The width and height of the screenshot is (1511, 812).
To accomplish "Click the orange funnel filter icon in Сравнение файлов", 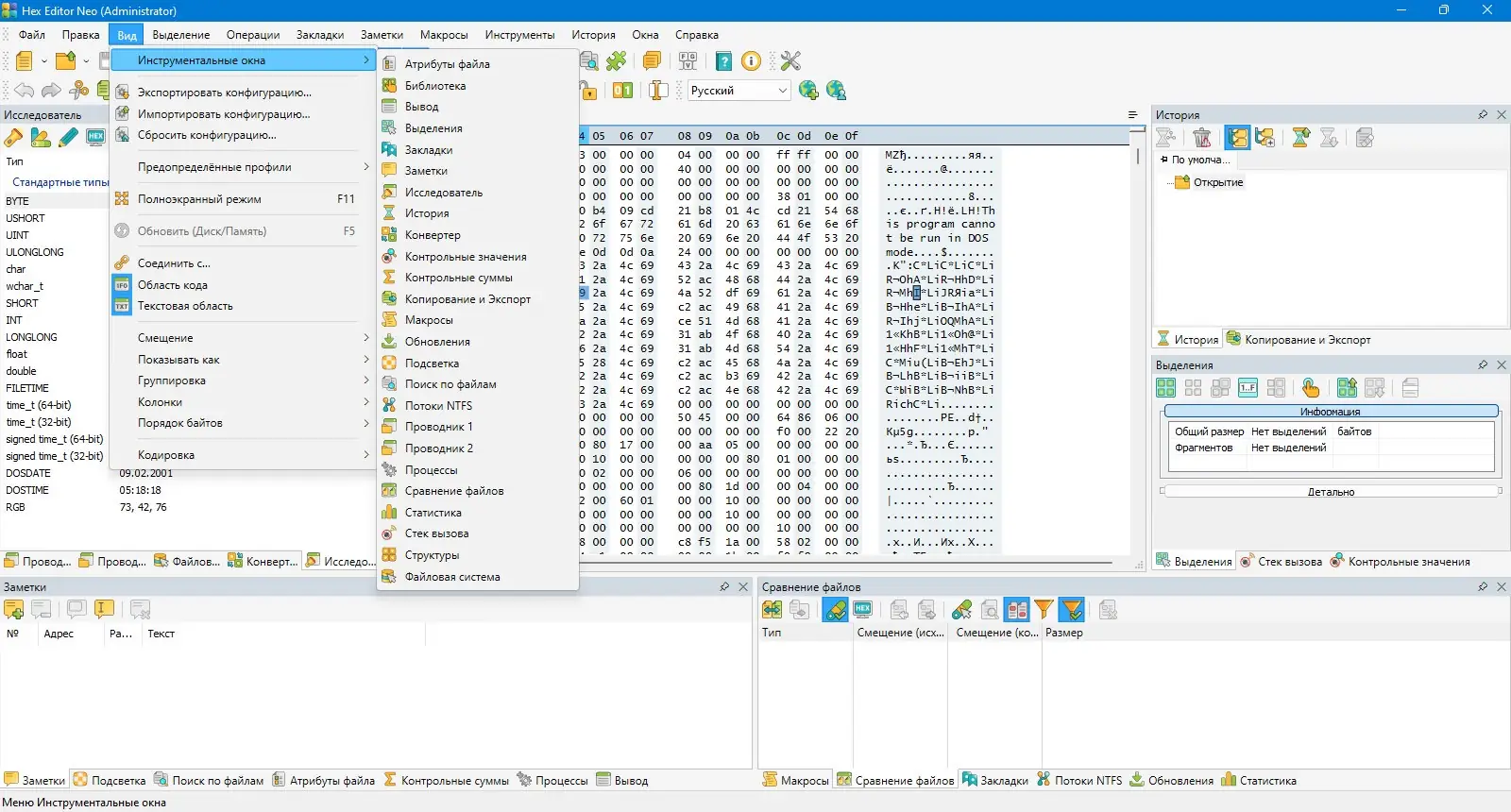I will [x=1044, y=610].
